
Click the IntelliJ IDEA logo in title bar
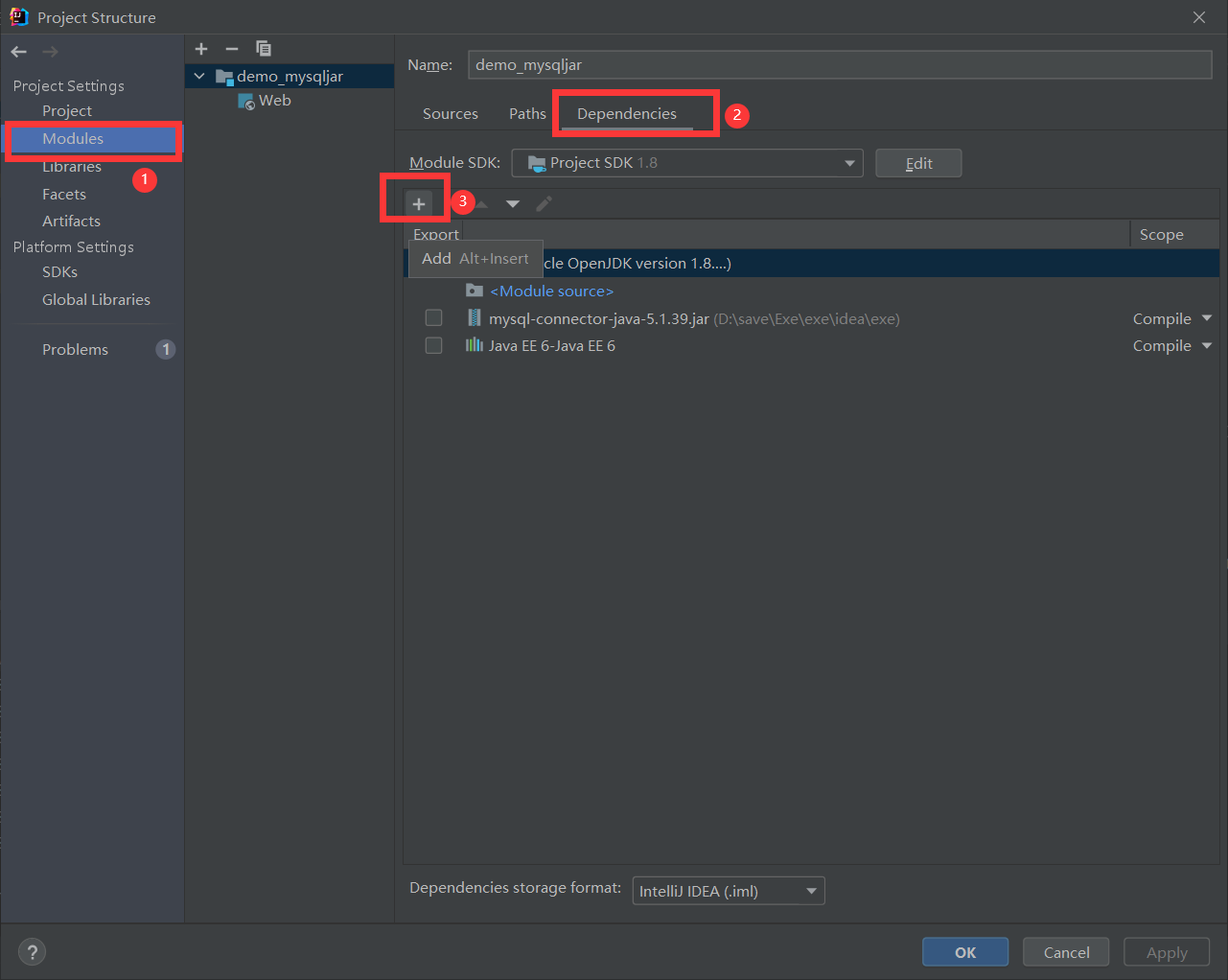pyautogui.click(x=19, y=16)
